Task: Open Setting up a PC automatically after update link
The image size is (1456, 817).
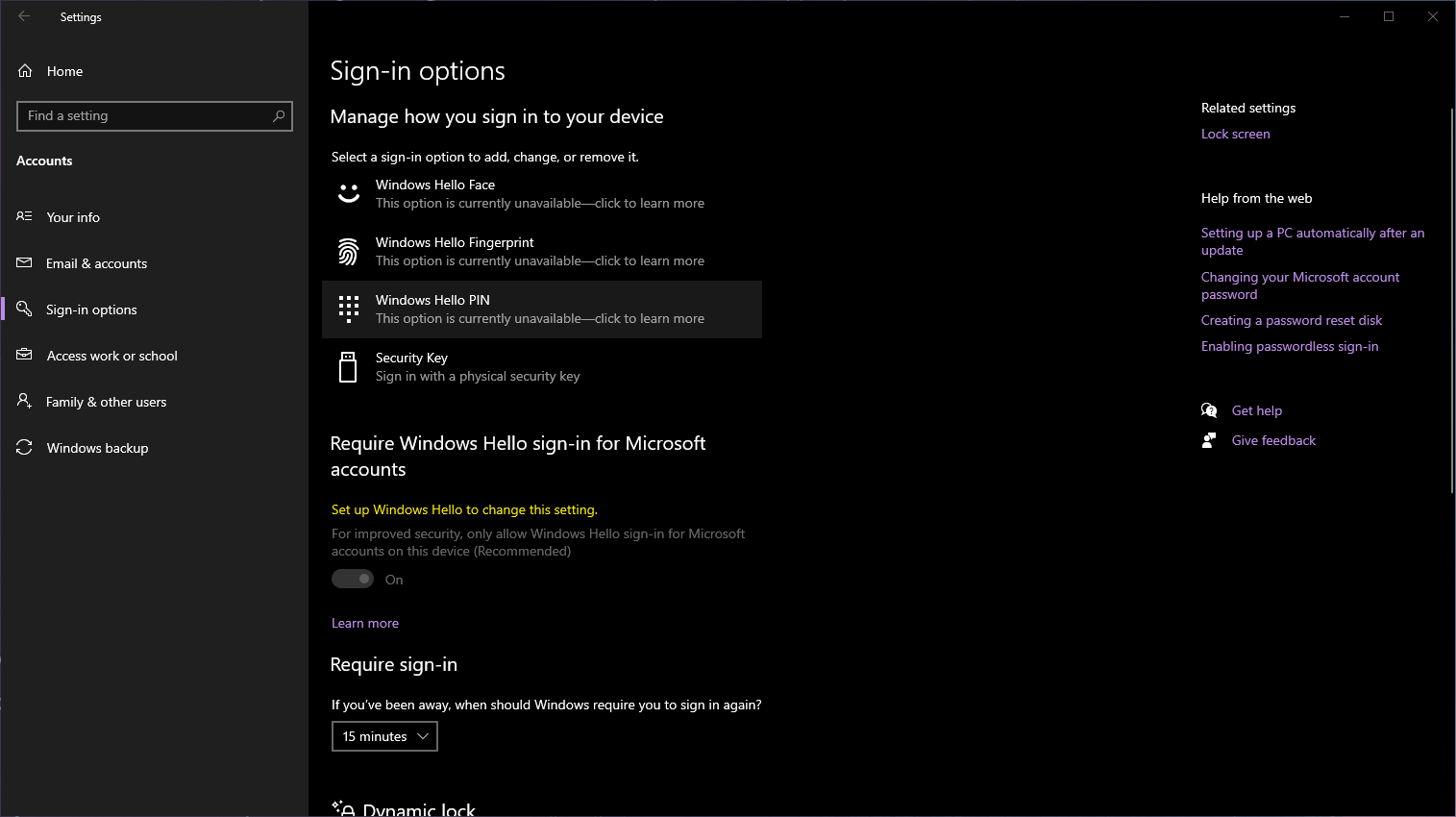Action: (1313, 241)
